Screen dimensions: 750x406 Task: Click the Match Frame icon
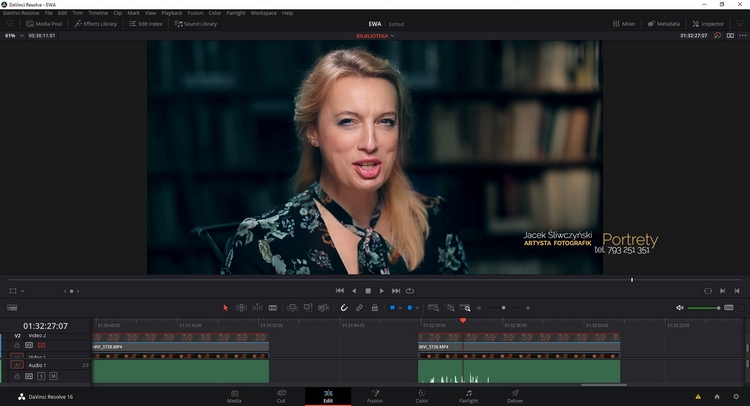click(708, 291)
